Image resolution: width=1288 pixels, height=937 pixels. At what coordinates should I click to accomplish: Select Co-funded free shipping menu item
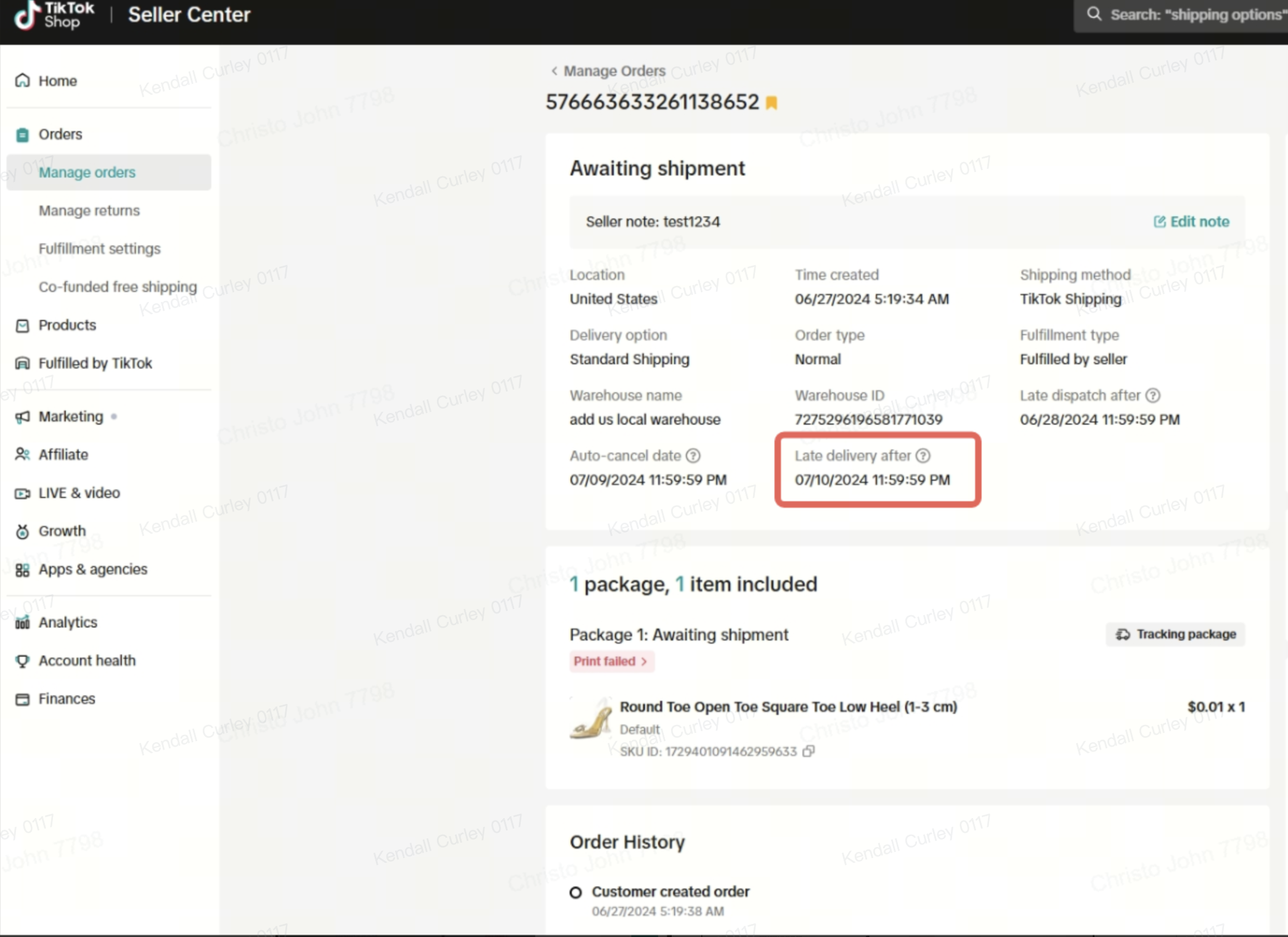tap(118, 287)
